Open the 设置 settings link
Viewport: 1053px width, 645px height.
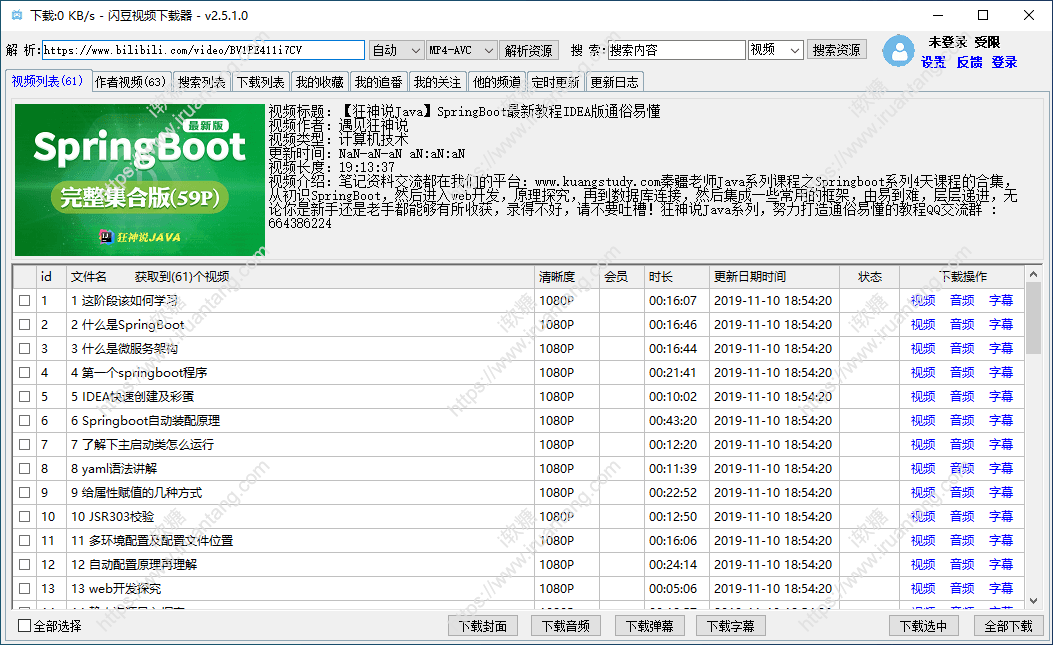click(933, 62)
